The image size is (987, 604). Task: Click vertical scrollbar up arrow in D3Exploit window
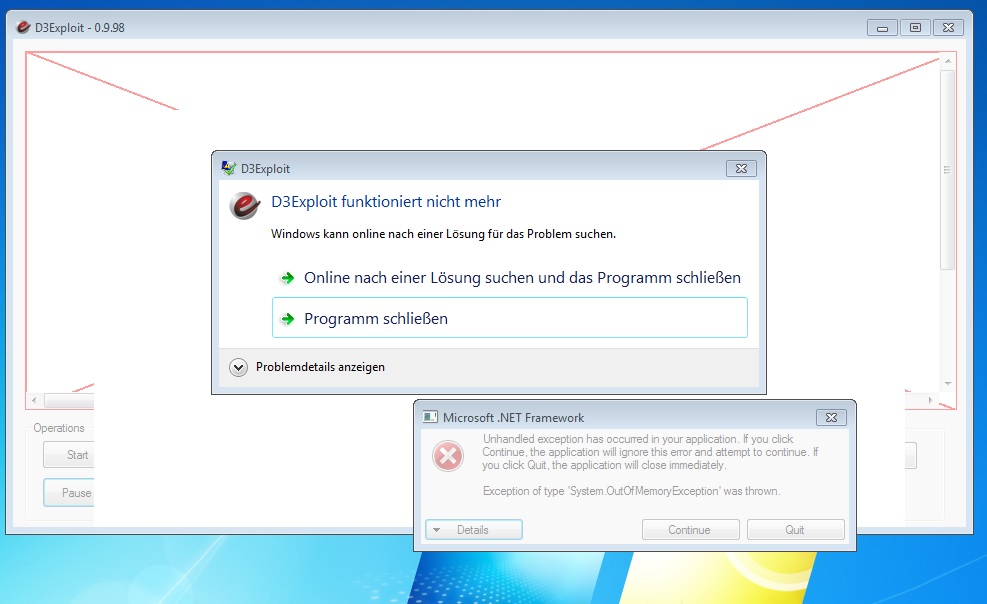(947, 61)
